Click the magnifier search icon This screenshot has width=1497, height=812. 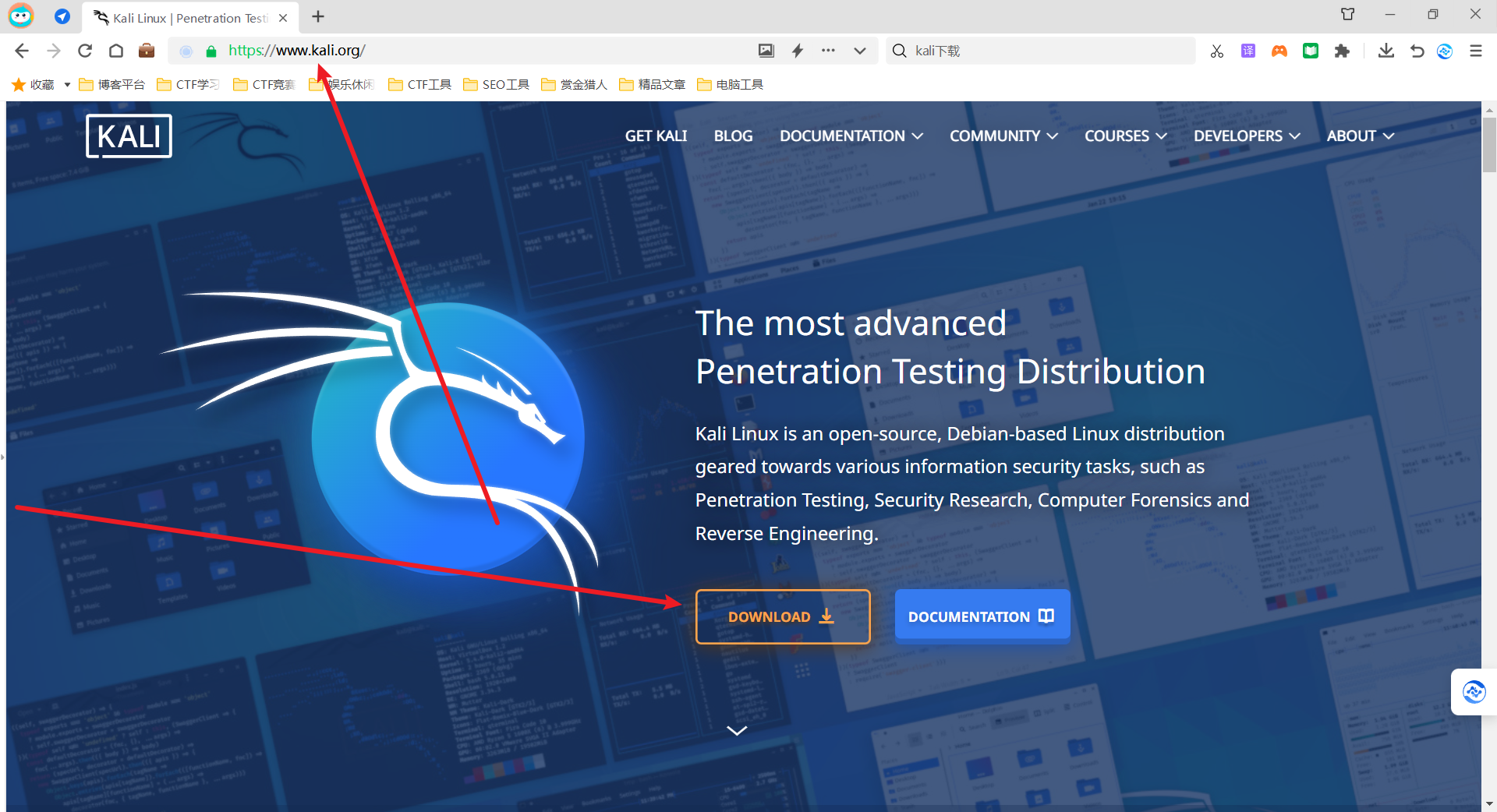[900, 51]
